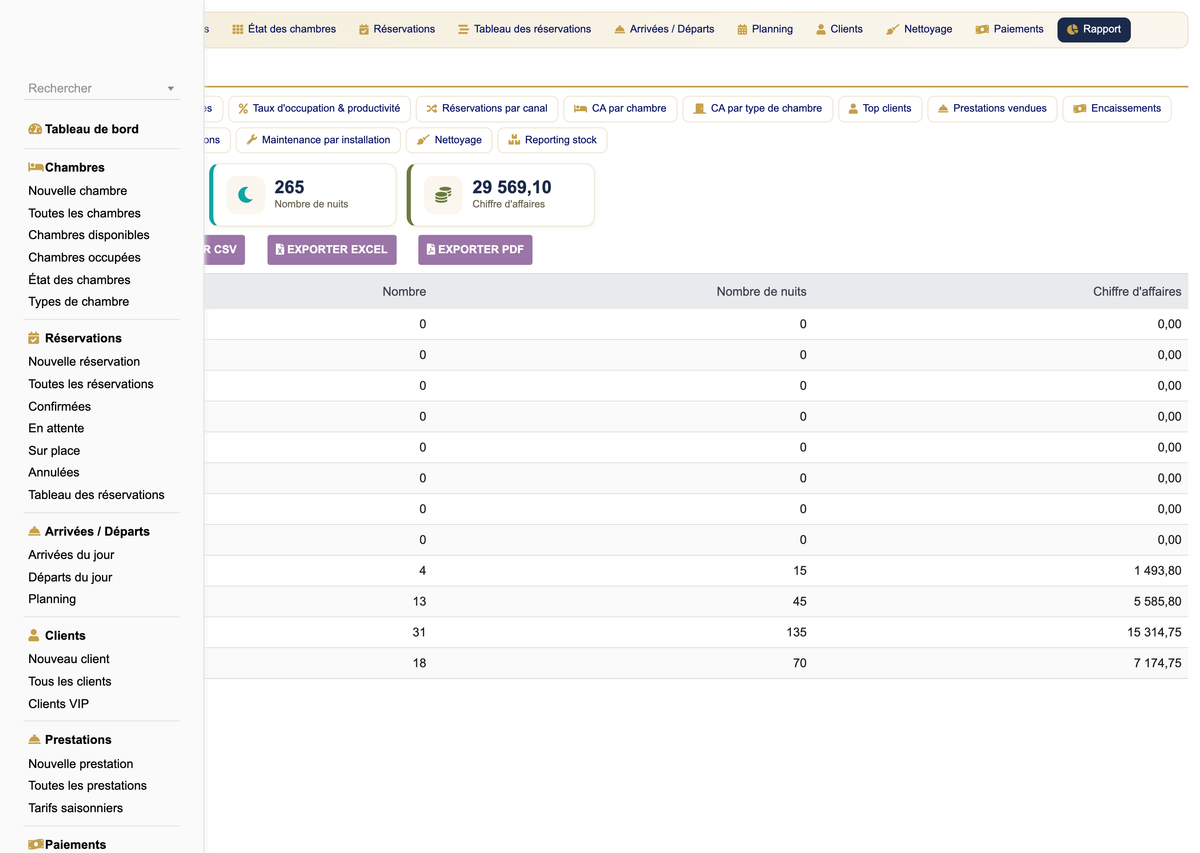The height and width of the screenshot is (853, 1200).
Task: Click the broom icon of Nettoyage report button
Action: point(424,140)
